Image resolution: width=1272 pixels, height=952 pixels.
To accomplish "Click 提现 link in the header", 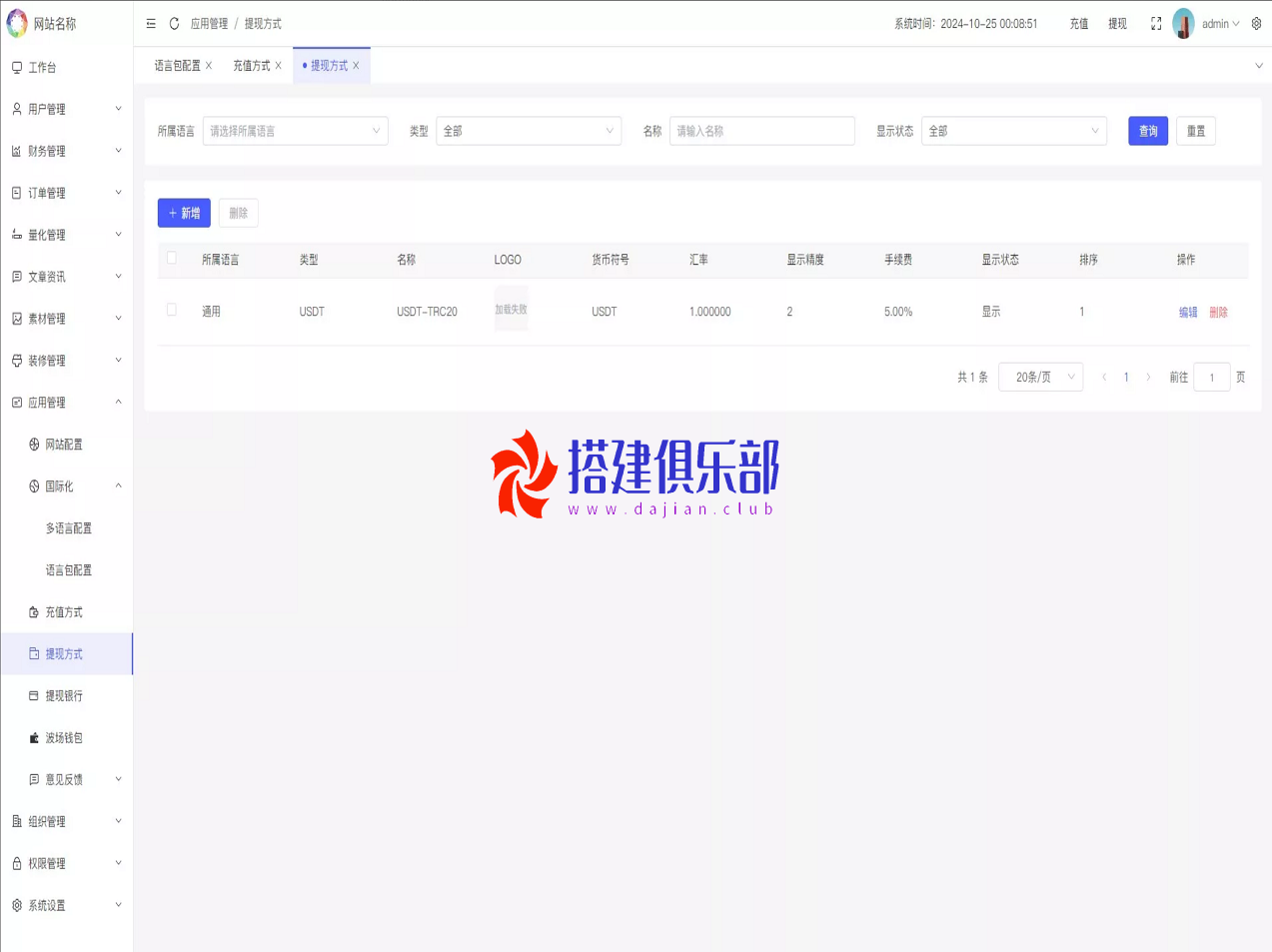I will (x=1117, y=24).
